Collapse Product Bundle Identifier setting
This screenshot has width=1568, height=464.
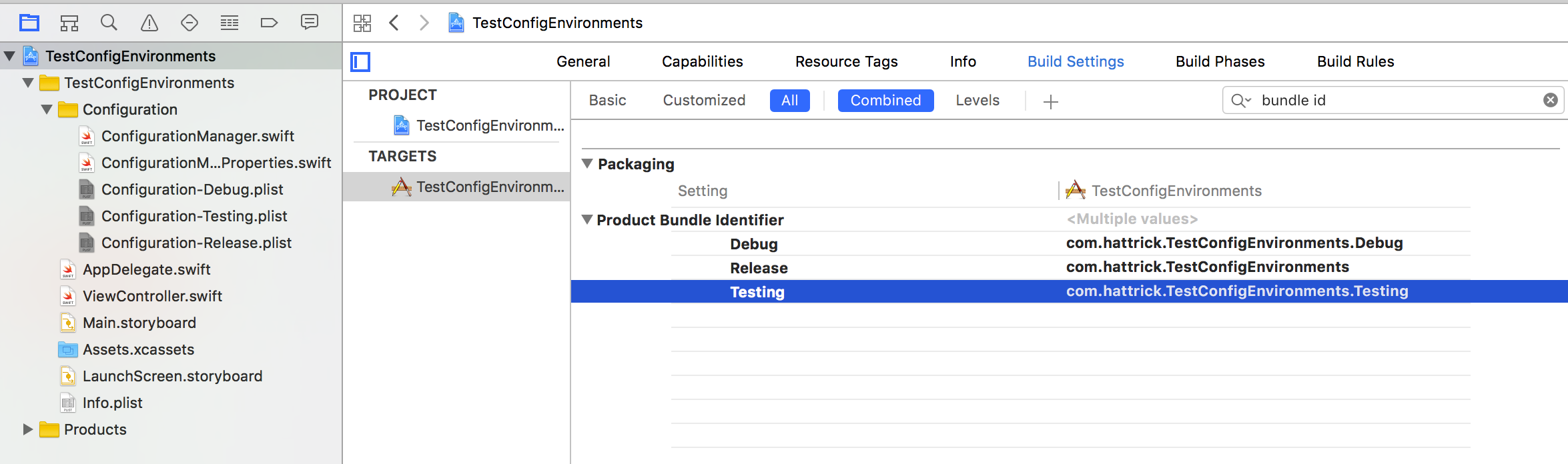(x=587, y=219)
